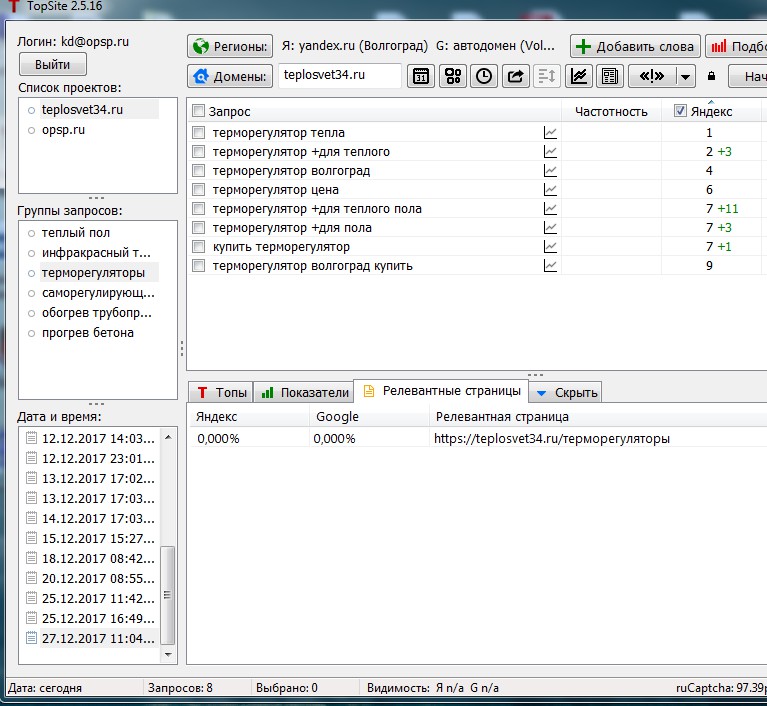Open dropdown arrow next to «!» button
The height and width of the screenshot is (706, 767).
[x=686, y=76]
